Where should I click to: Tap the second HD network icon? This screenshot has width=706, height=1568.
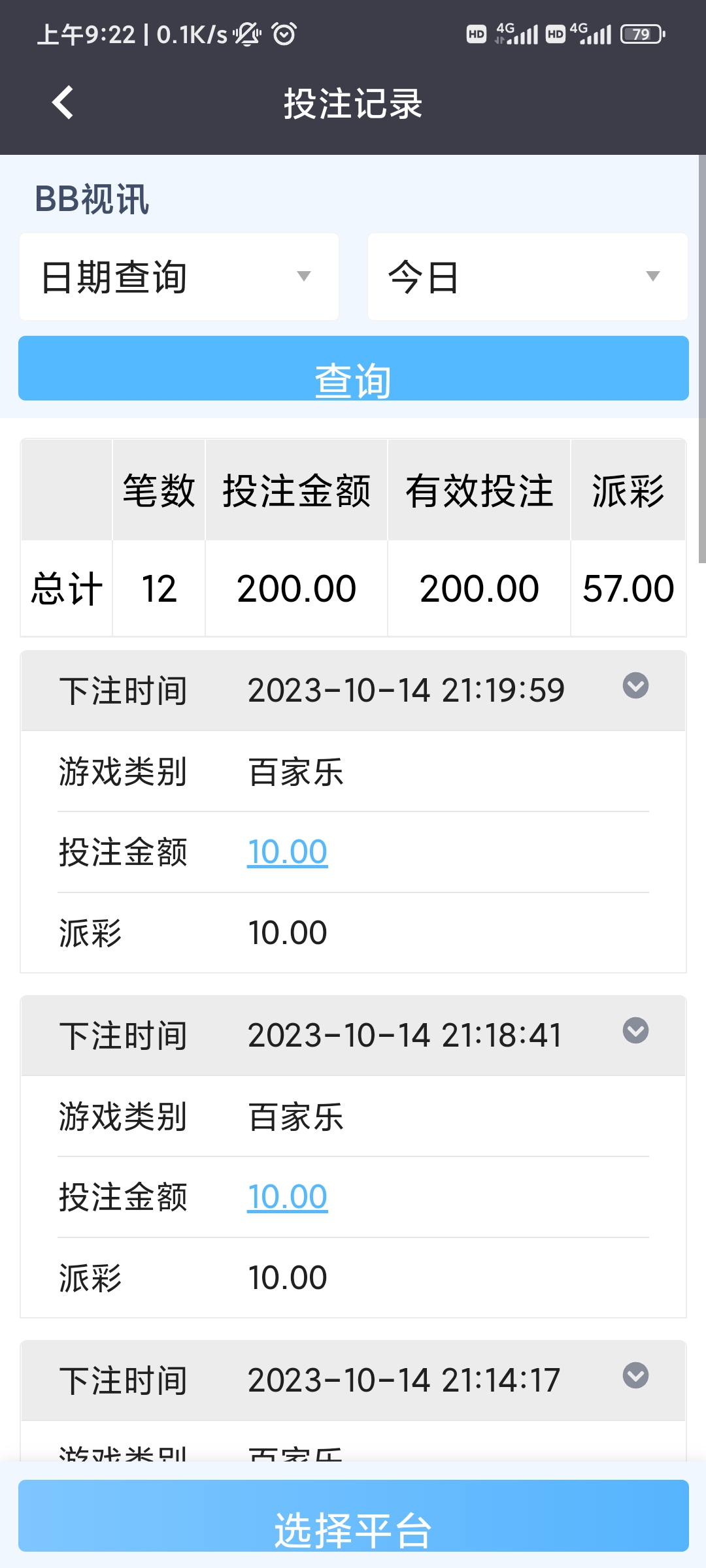click(555, 34)
